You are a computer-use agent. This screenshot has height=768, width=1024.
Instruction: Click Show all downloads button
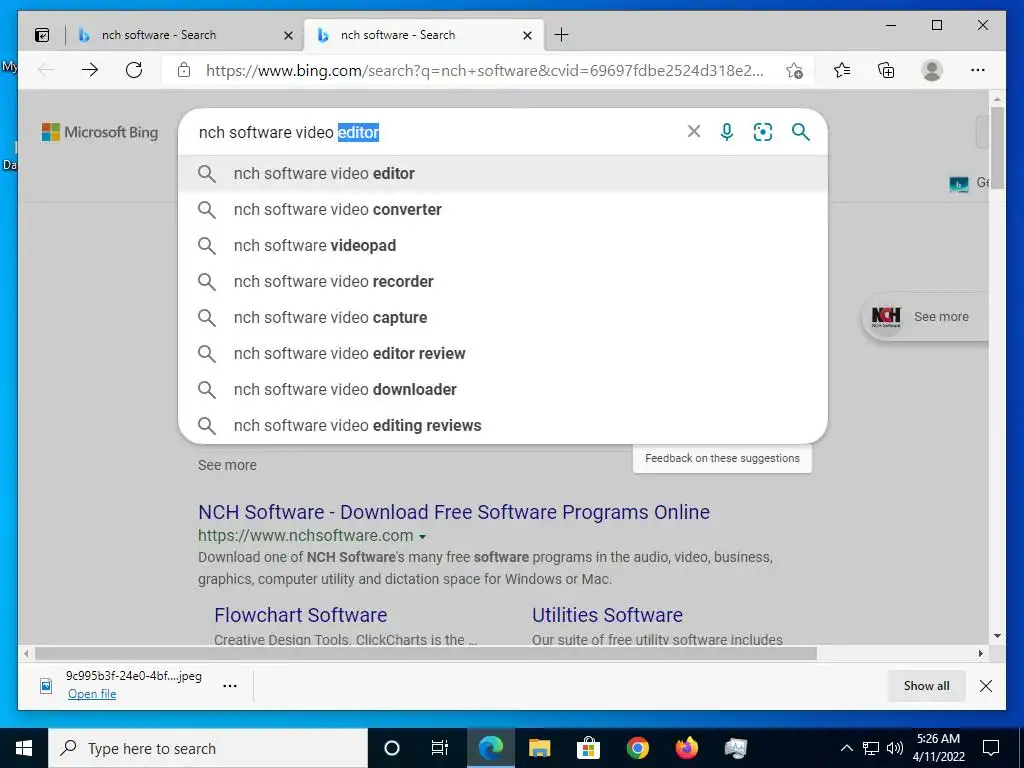pos(926,686)
